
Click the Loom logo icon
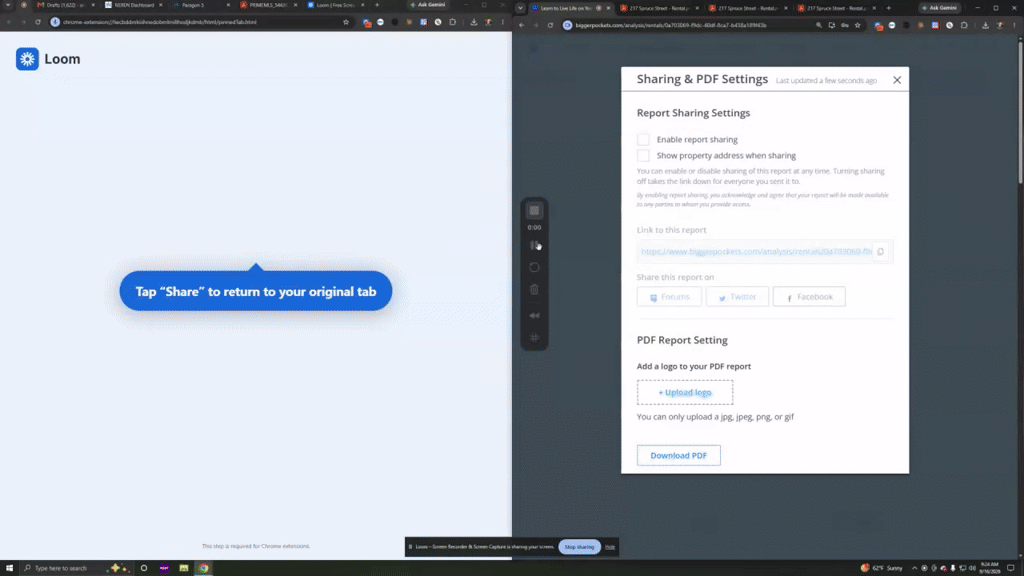coord(27,59)
